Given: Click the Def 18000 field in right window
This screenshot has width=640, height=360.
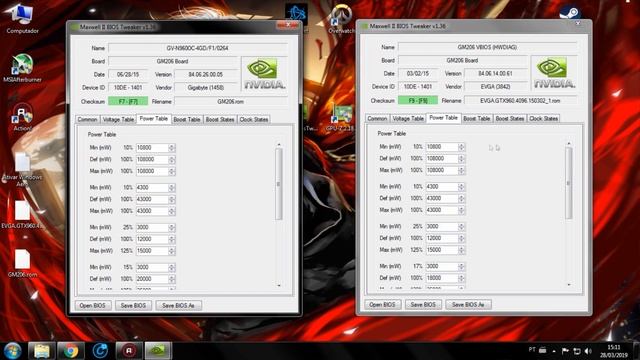Looking at the screenshot, I should point(442,278).
